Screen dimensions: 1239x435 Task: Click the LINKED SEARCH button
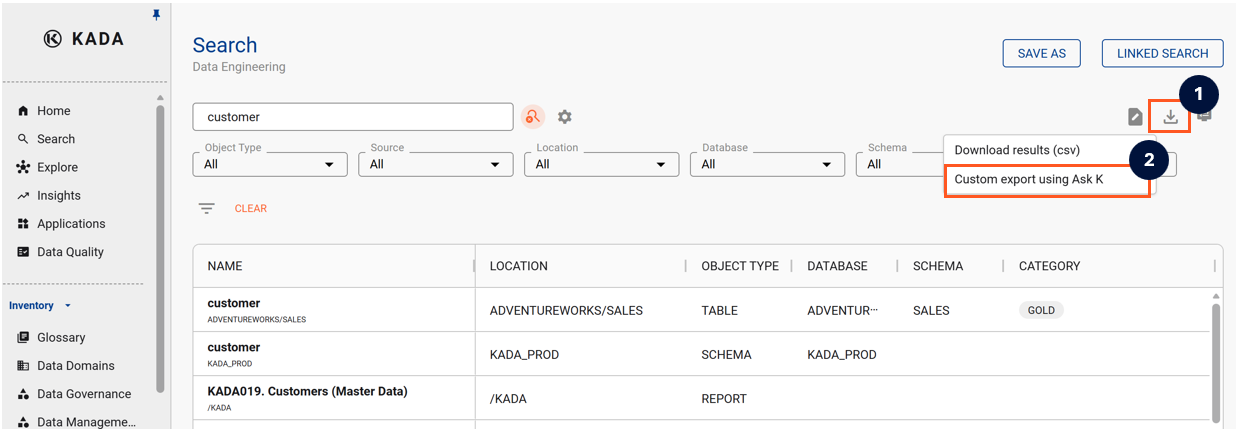pos(1162,54)
